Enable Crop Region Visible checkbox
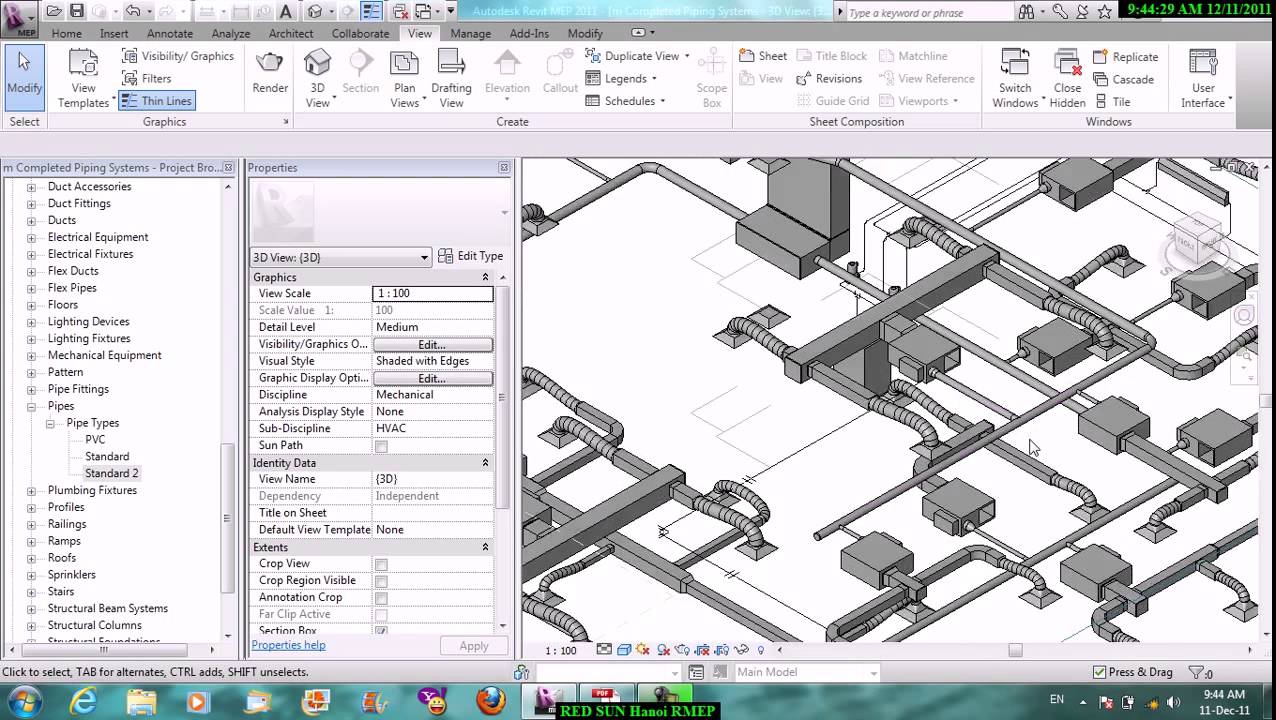 pos(381,581)
